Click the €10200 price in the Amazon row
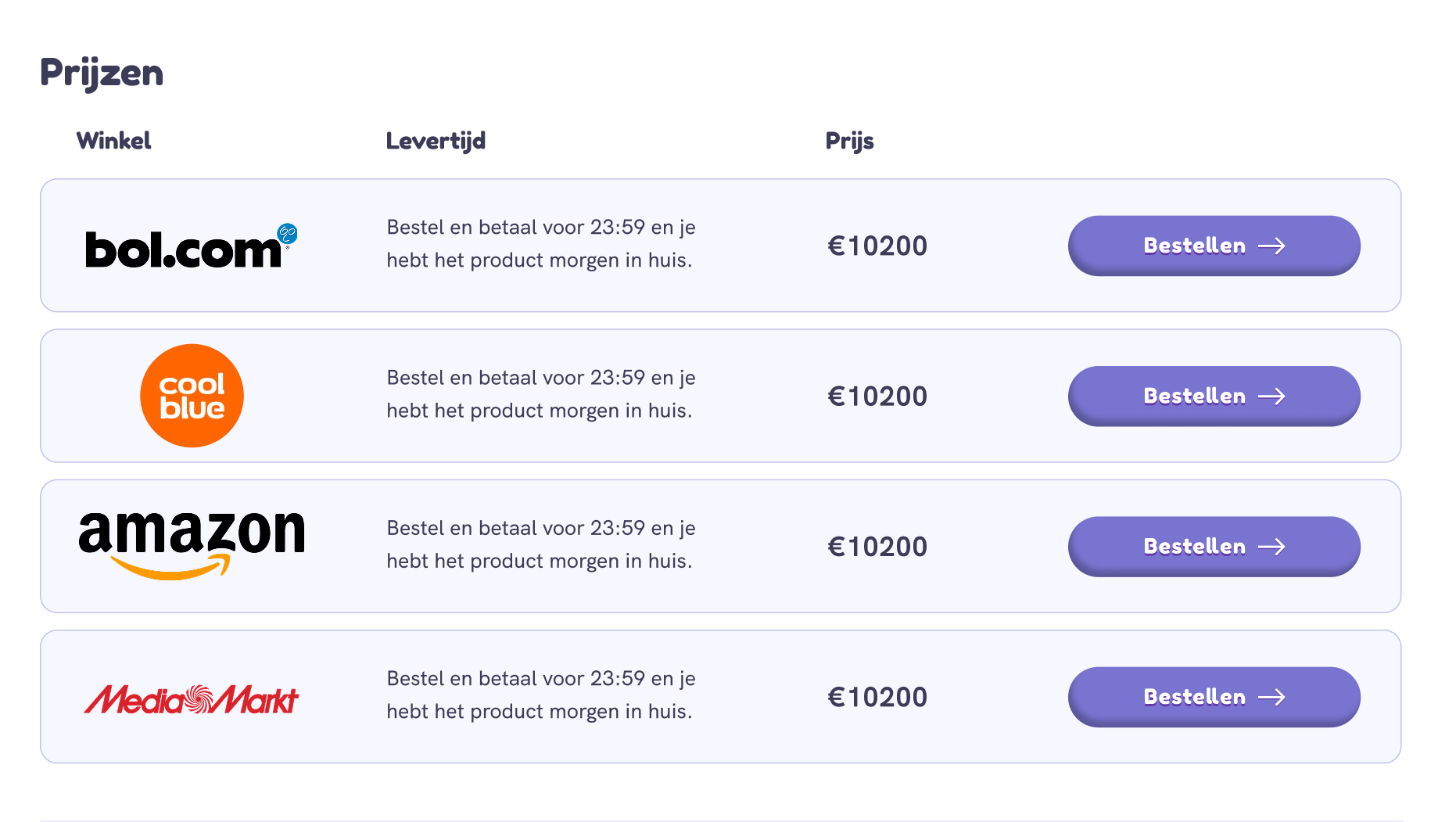This screenshot has height=822, width=1456. (877, 547)
